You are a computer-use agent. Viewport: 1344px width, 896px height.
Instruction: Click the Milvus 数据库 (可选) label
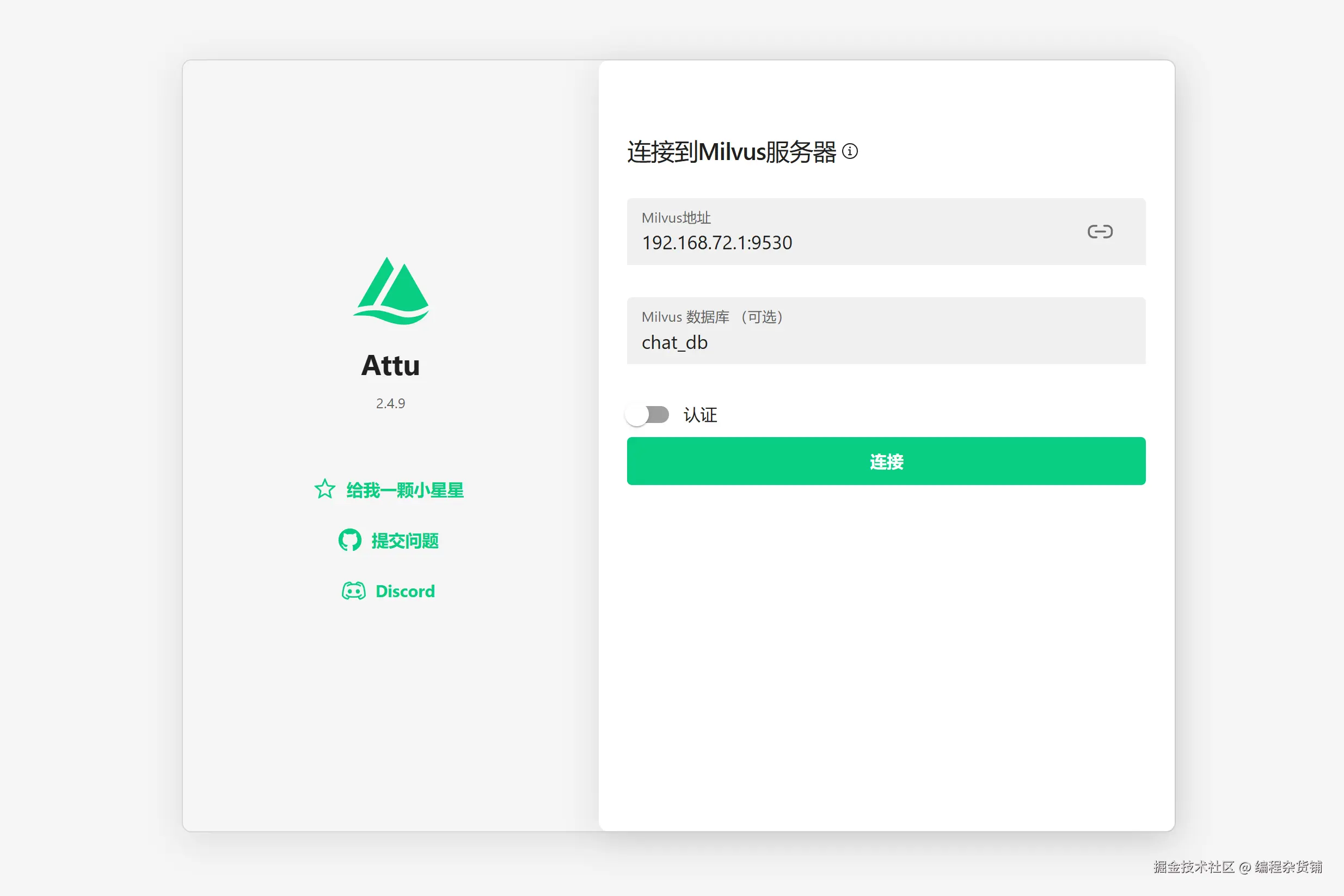click(711, 317)
